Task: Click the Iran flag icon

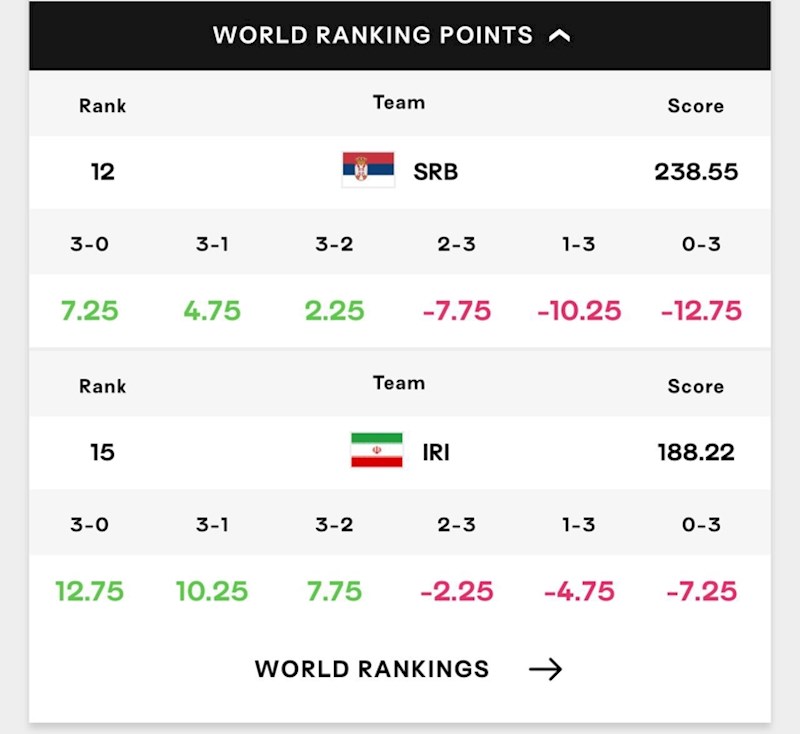Action: click(377, 450)
